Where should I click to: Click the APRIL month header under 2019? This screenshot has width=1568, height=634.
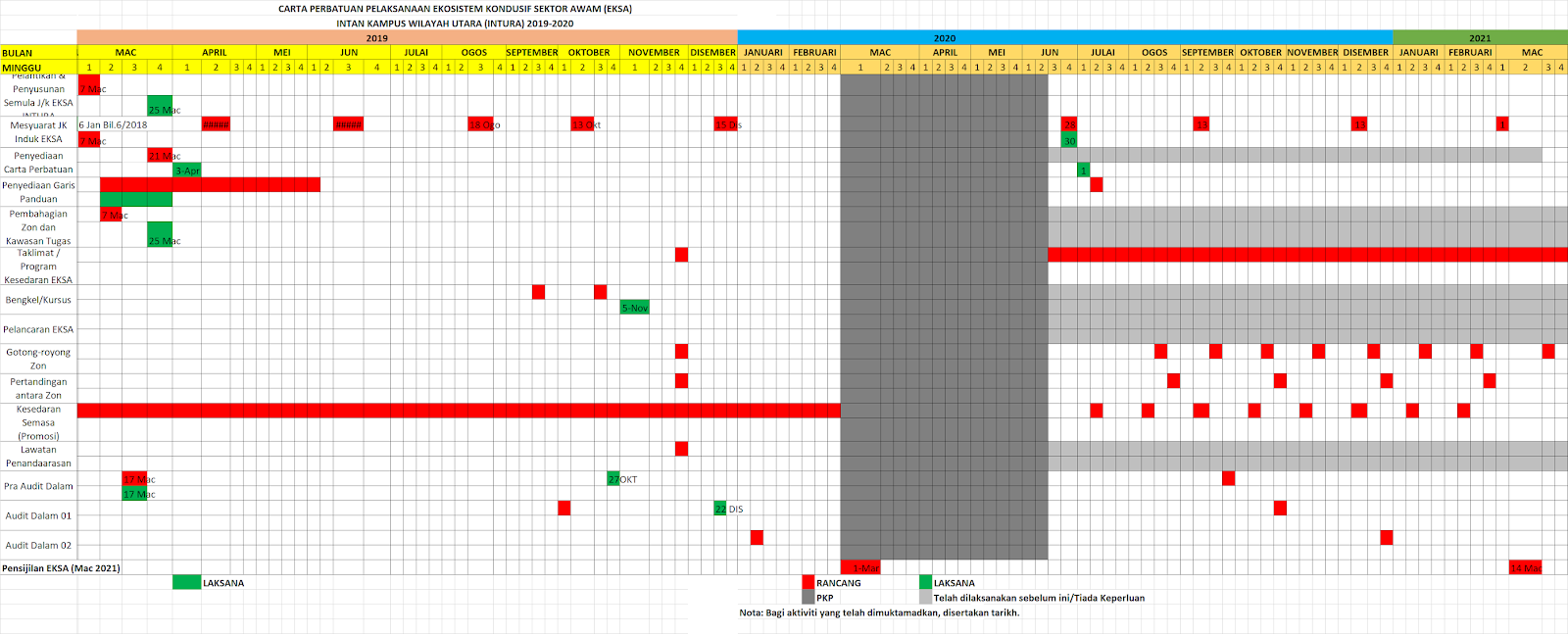215,53
